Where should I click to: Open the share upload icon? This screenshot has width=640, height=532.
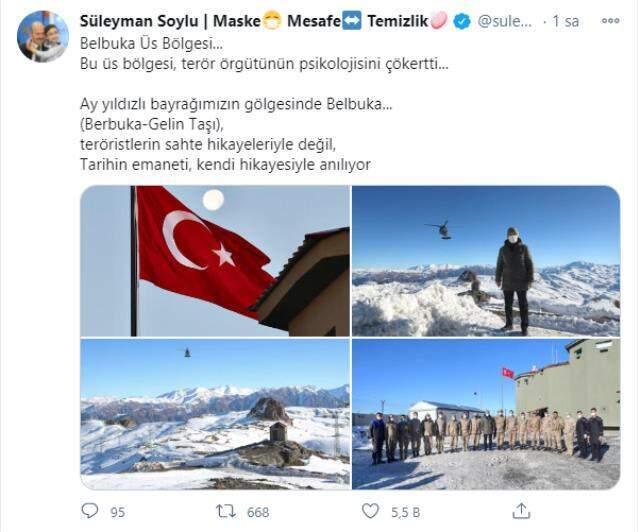(521, 511)
